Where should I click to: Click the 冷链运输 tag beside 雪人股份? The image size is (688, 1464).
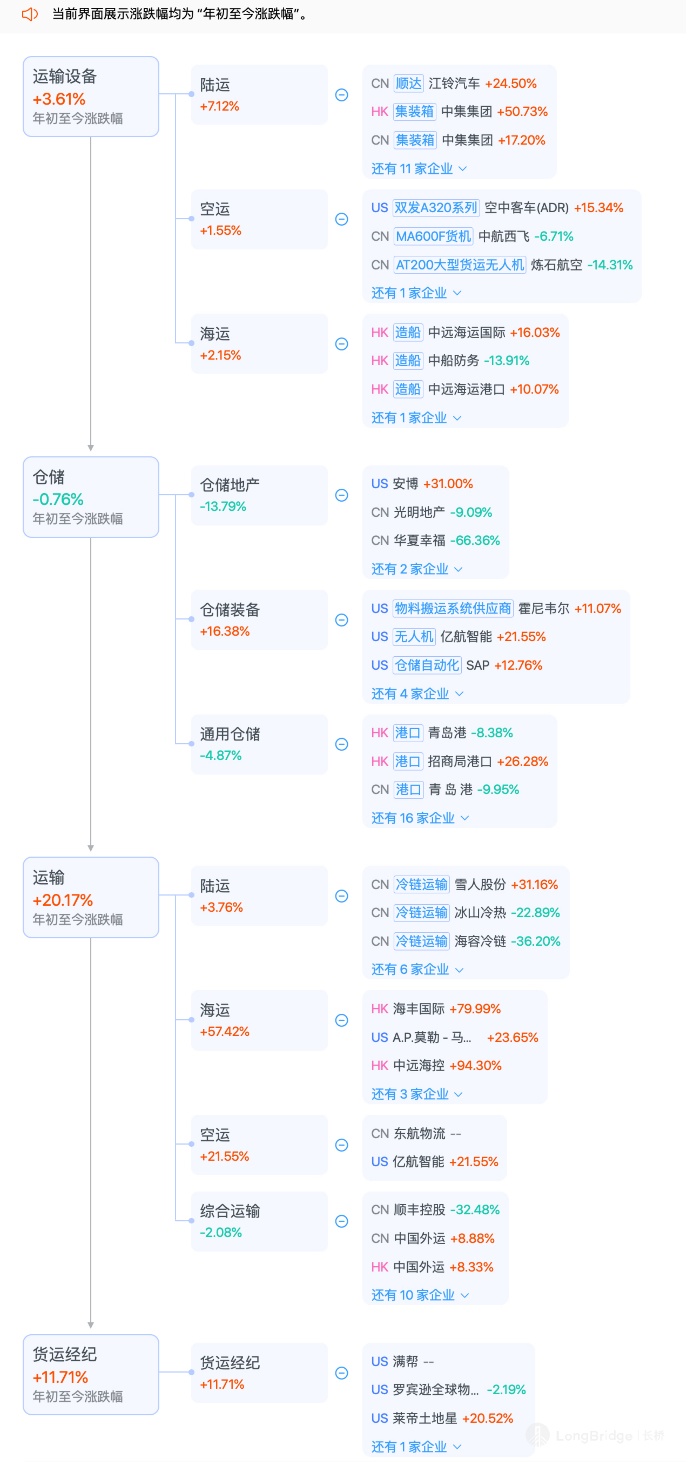click(422, 885)
